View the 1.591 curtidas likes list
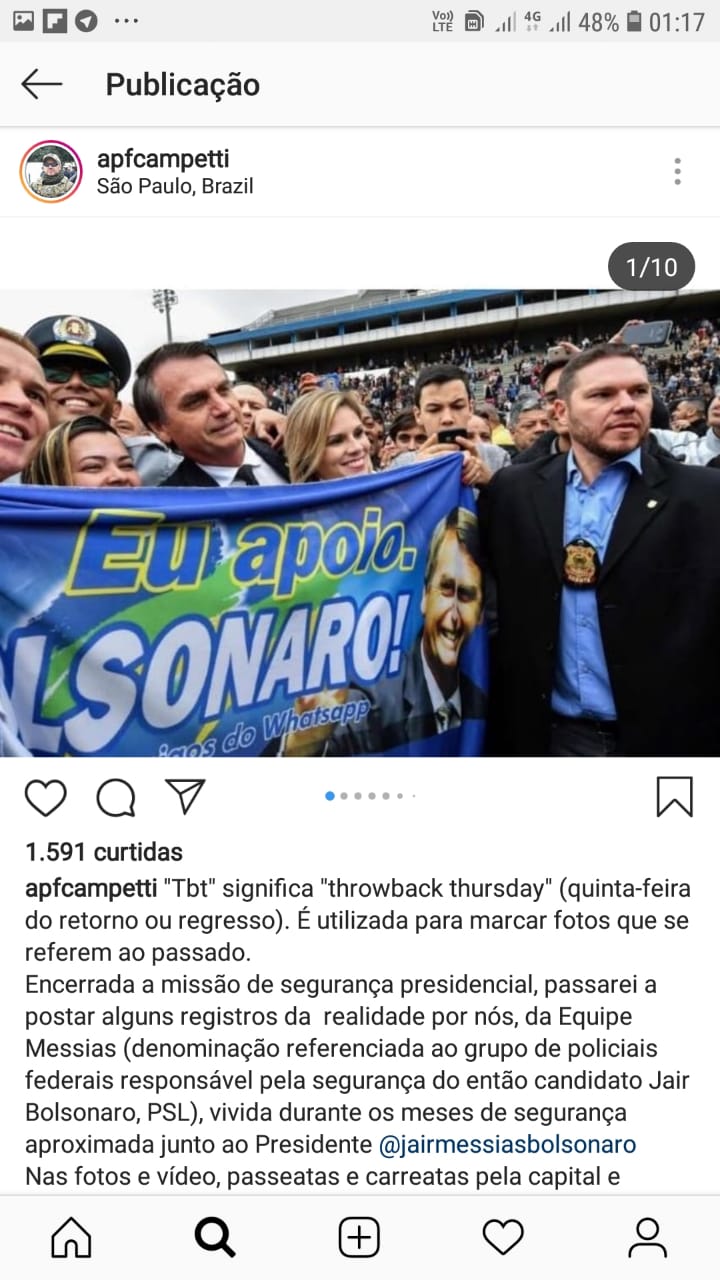Image resolution: width=720 pixels, height=1280 pixels. tap(104, 852)
